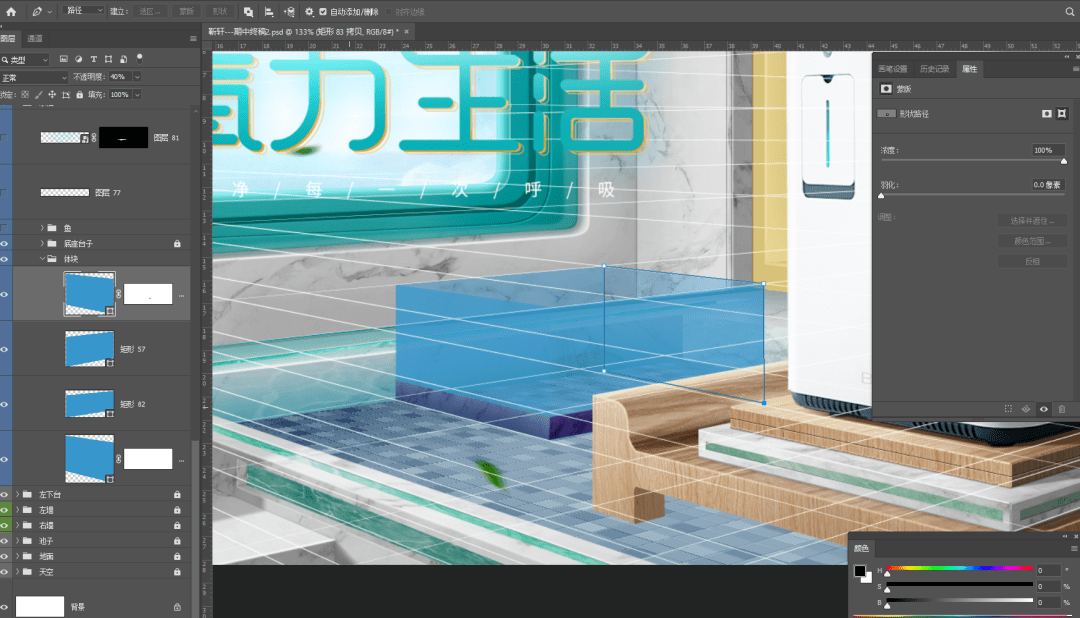
Task: Open path arrangement icon
Action: pyautogui.click(x=289, y=12)
